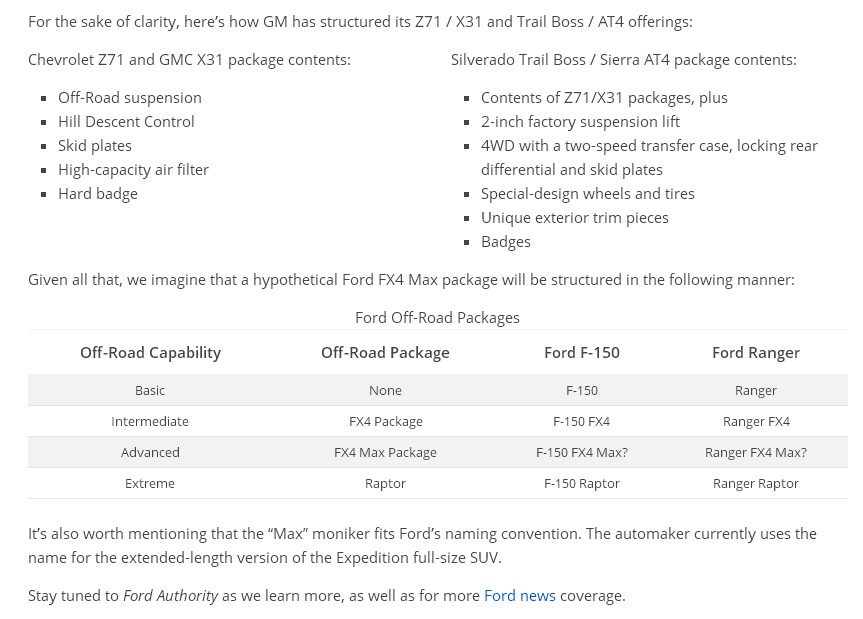Click the Hill Descent Control list item

[126, 122]
